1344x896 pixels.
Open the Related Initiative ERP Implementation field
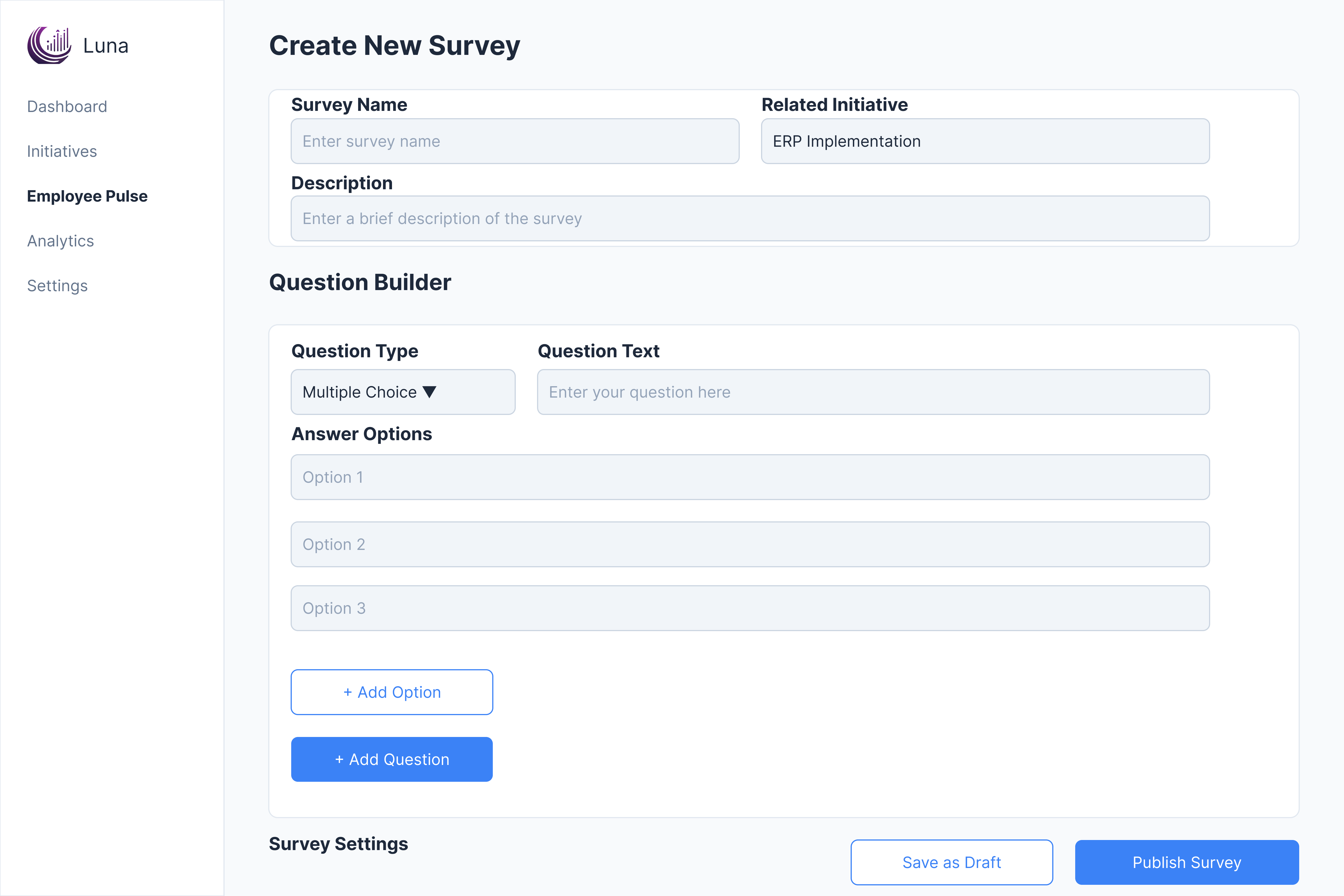[x=984, y=141]
